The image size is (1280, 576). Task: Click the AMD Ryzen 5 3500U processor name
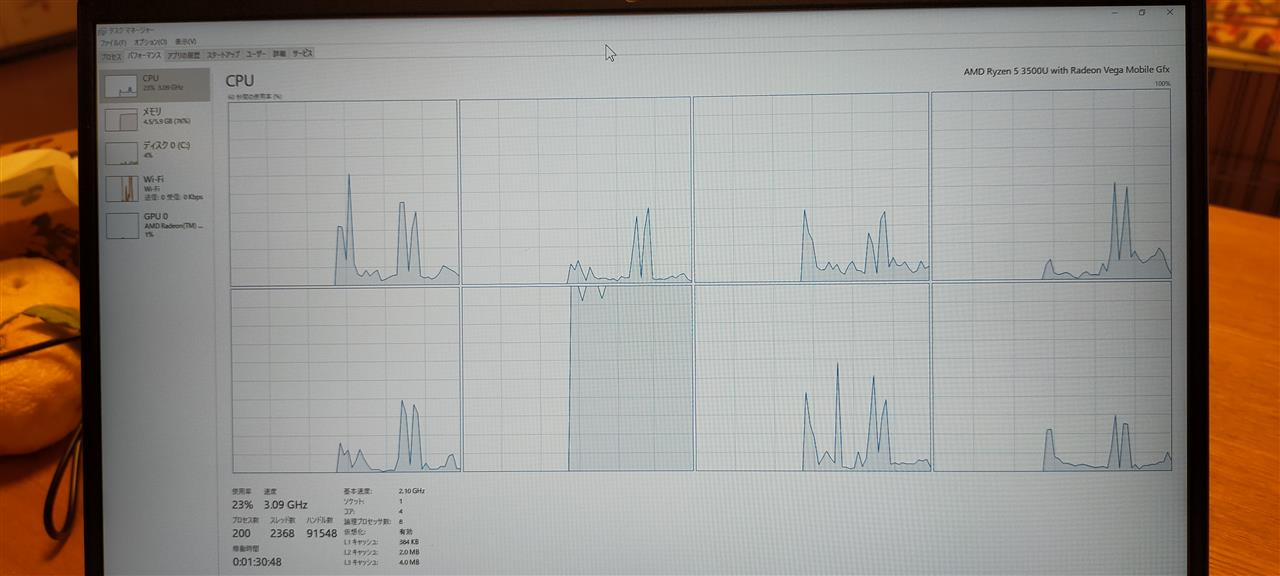(1067, 71)
